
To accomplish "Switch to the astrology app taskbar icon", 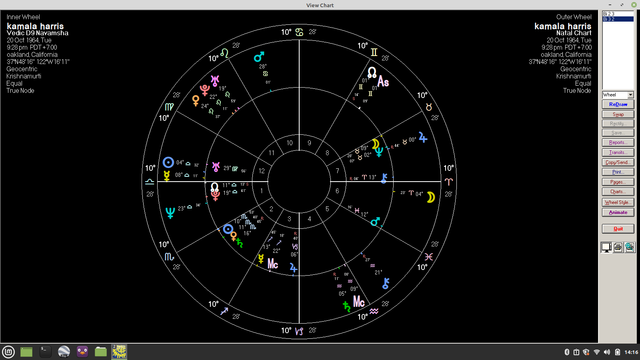I will point(119,352).
